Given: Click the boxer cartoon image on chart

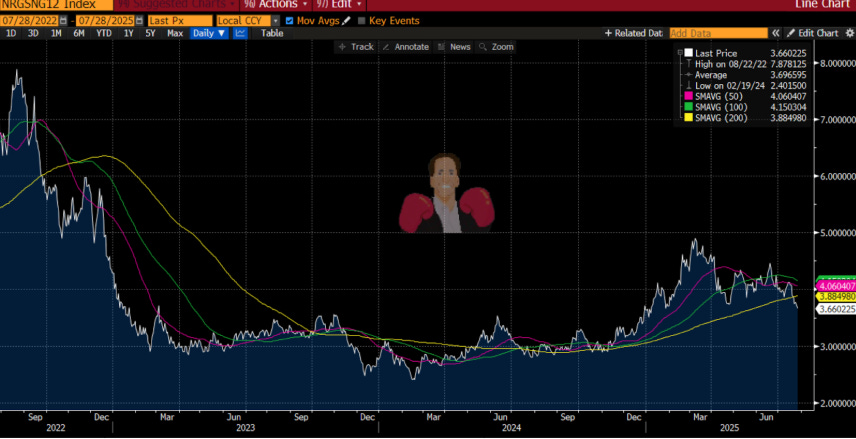Looking at the screenshot, I should pos(446,193).
